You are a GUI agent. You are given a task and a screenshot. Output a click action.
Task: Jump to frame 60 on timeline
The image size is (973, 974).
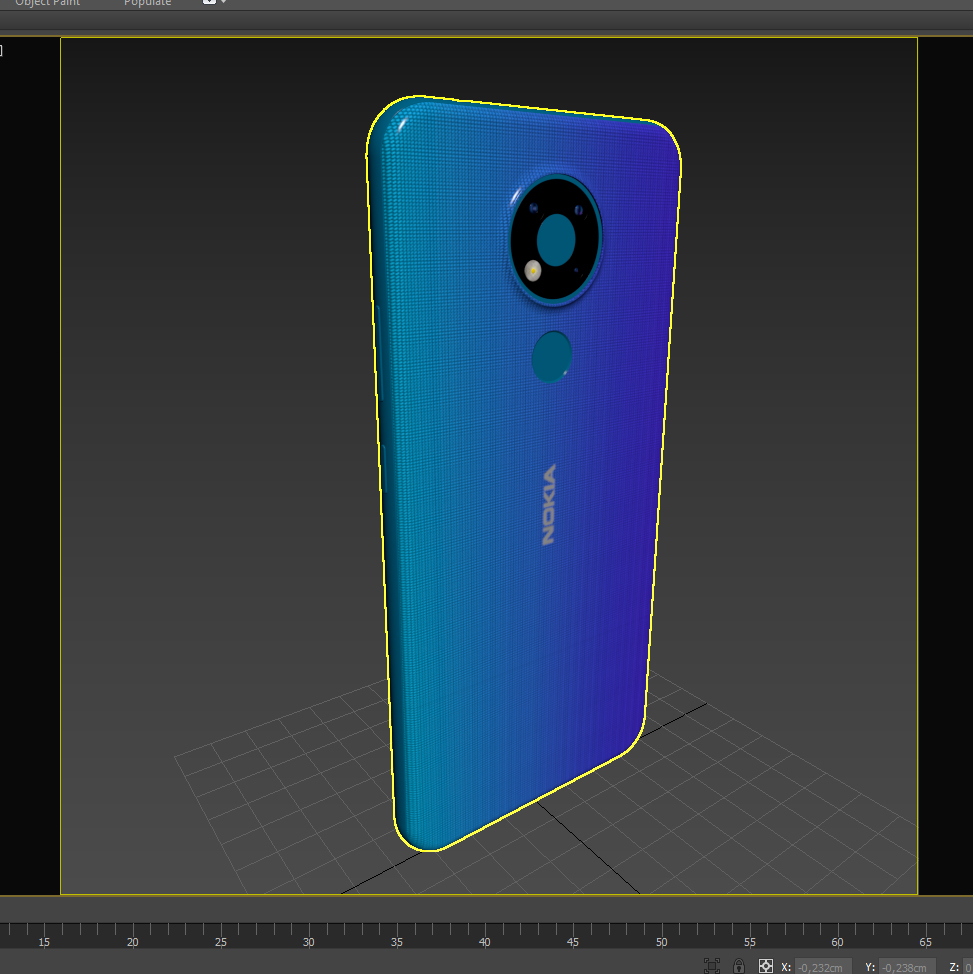click(x=838, y=942)
